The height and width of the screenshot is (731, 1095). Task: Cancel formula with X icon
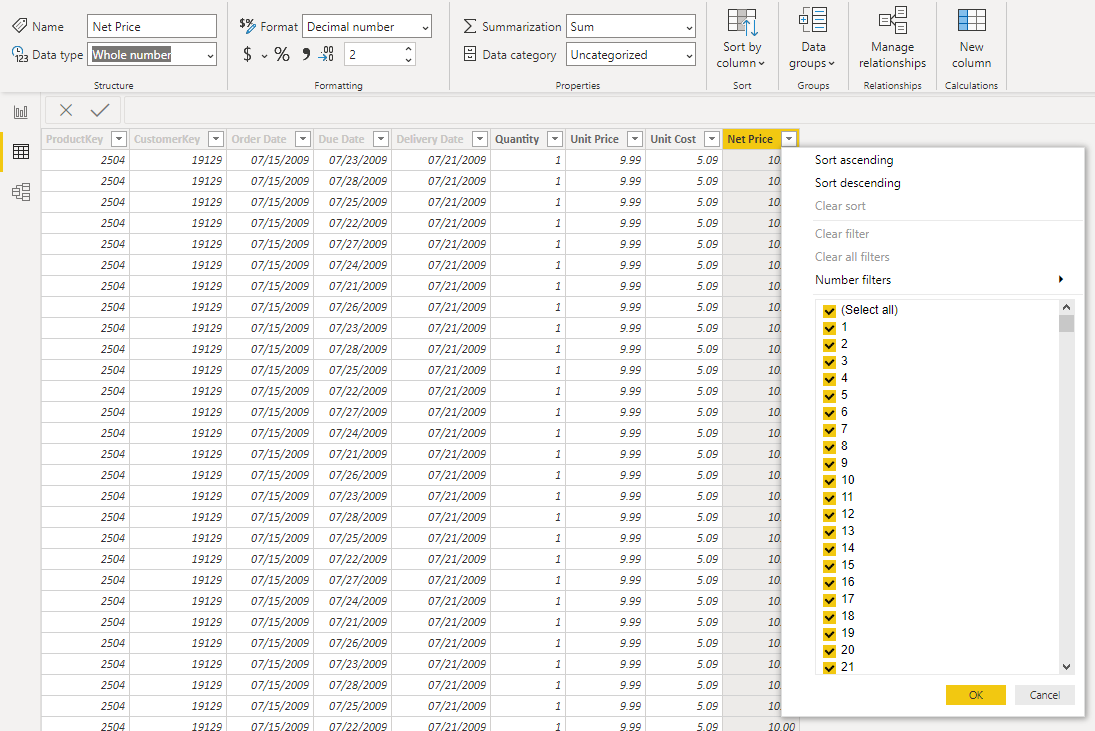[x=66, y=110]
